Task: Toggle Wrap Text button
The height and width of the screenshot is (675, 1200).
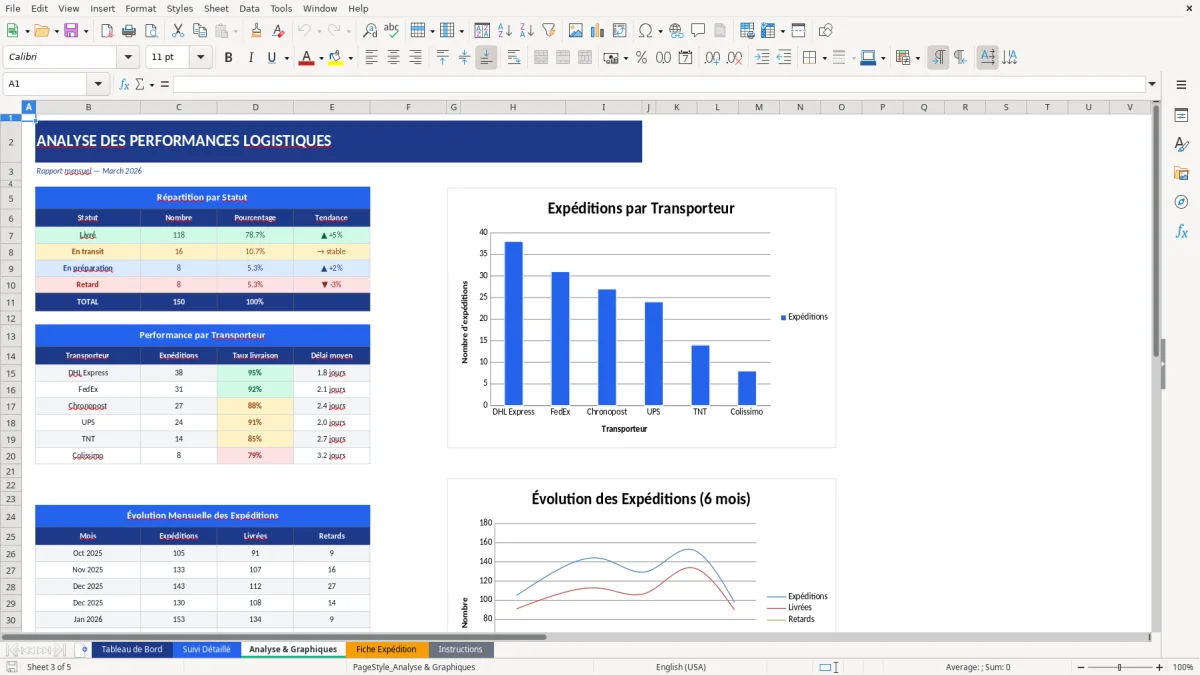Action: pos(513,58)
